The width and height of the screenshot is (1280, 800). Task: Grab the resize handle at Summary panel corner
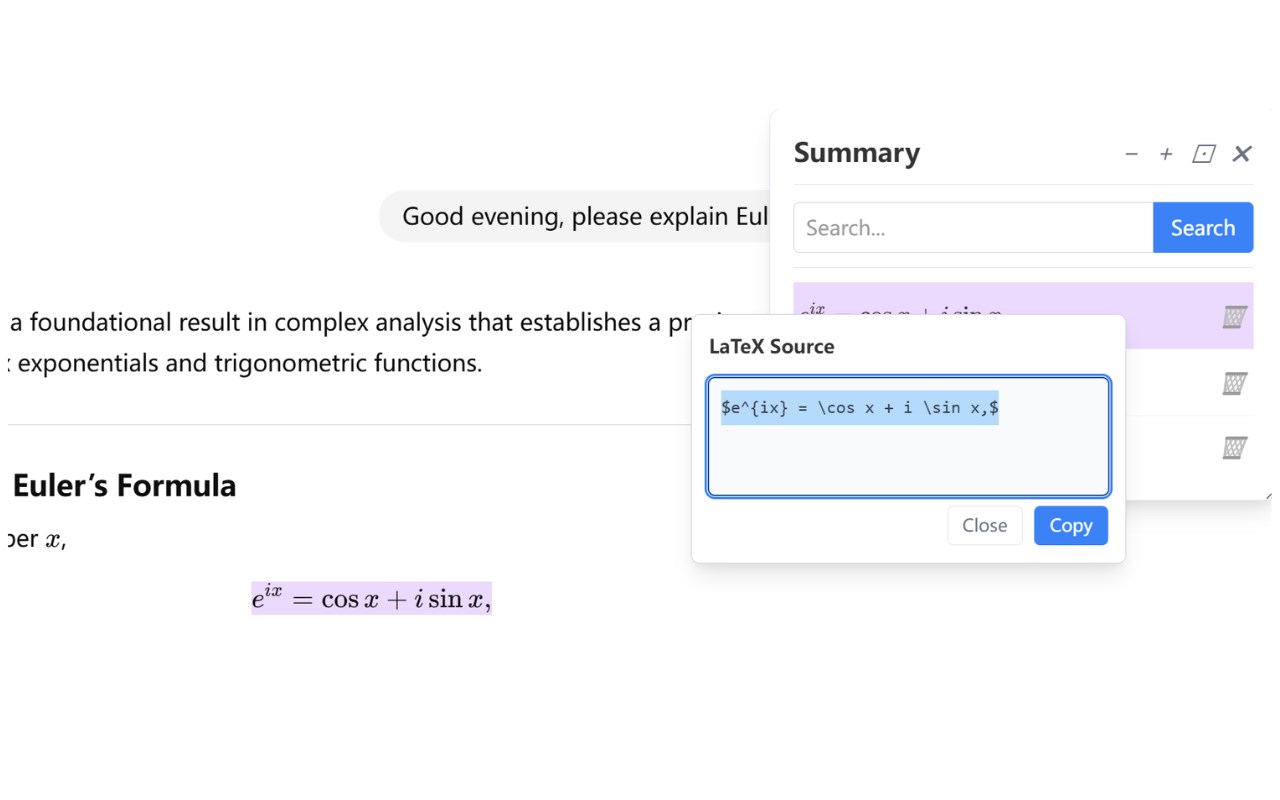1268,495
